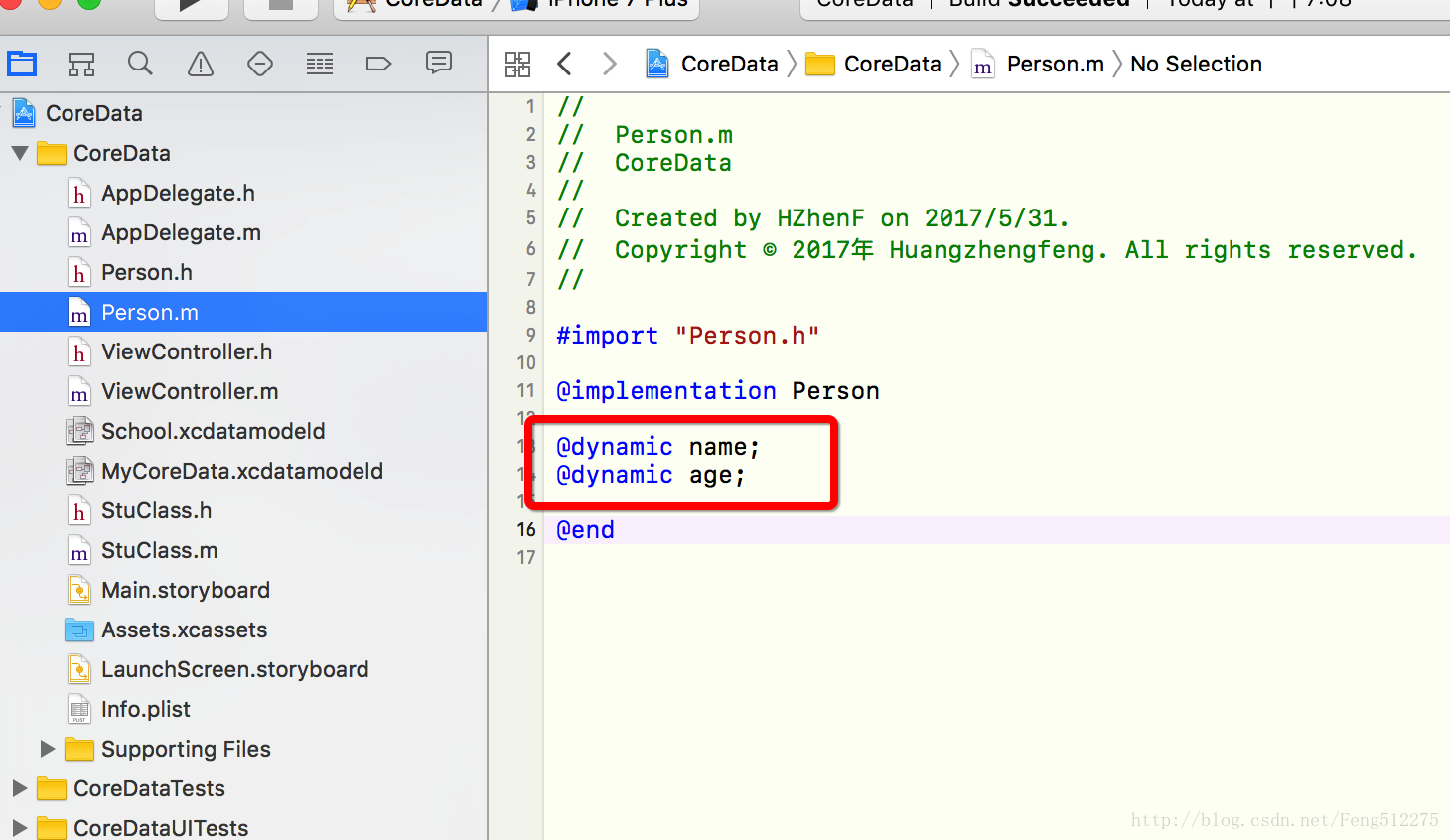Expand the CoreDataTests group
1450x840 pixels.
pos(20,788)
